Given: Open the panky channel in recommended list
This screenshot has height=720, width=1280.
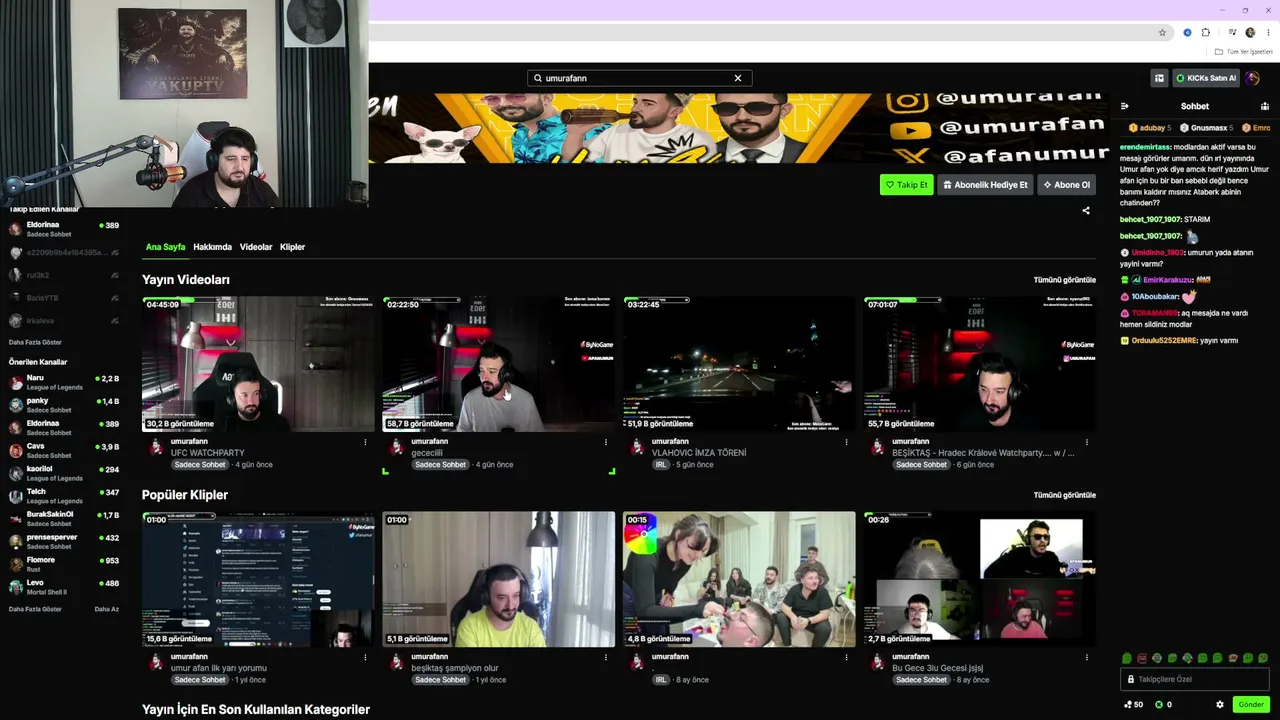Looking at the screenshot, I should point(64,405).
